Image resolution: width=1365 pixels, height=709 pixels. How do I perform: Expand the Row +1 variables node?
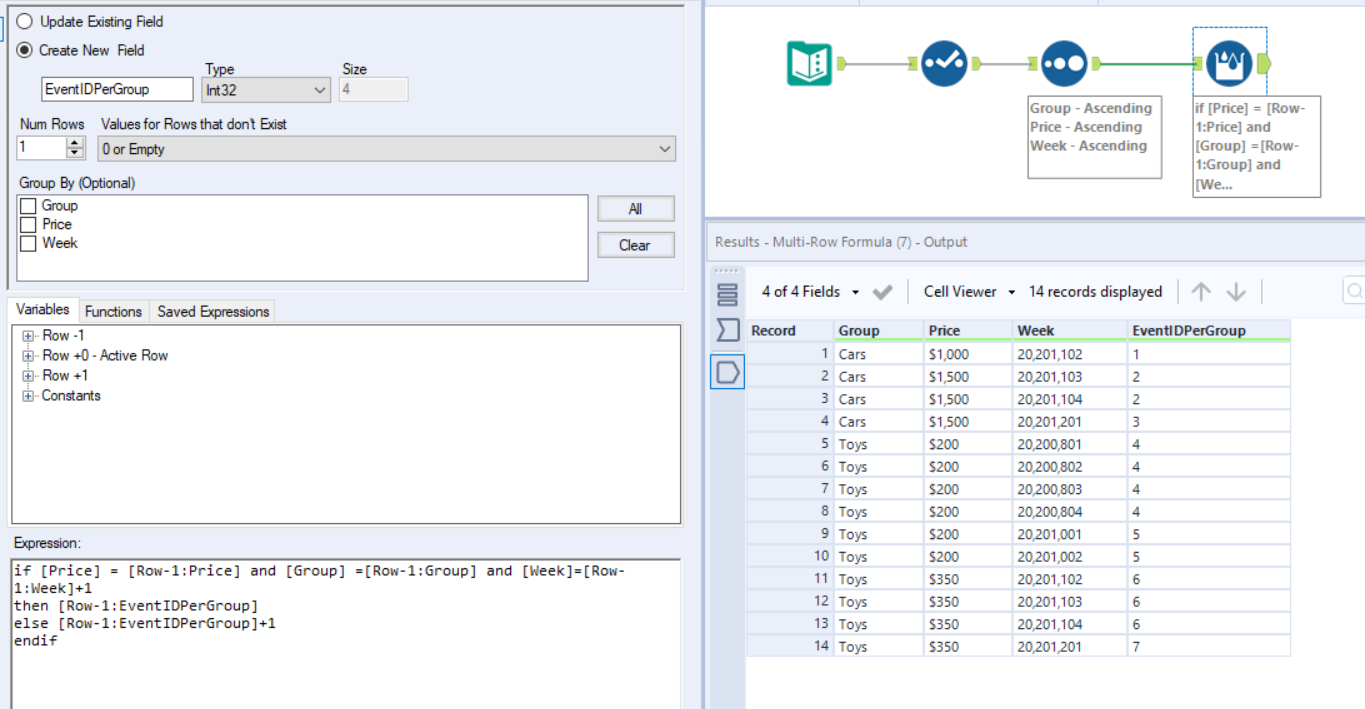(x=28, y=376)
